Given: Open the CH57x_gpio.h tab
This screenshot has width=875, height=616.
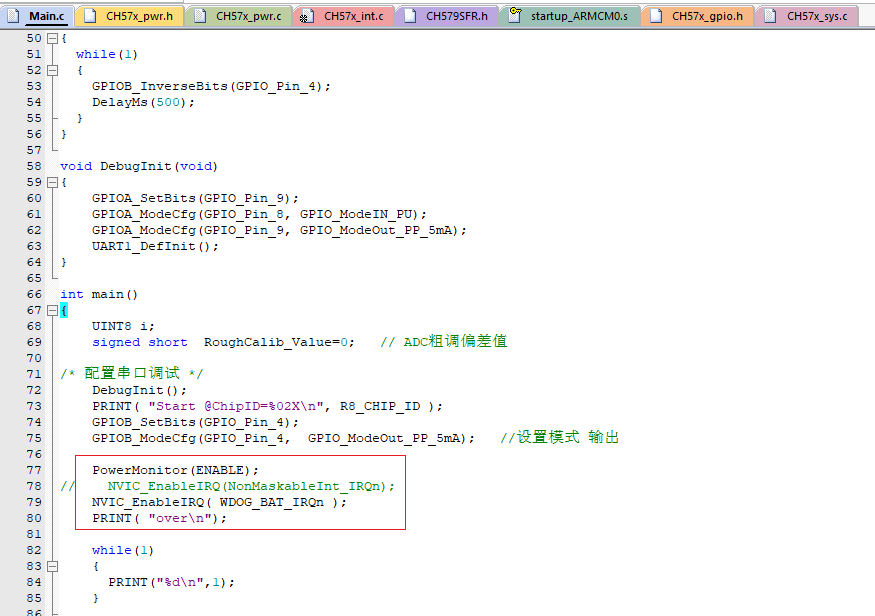Looking at the screenshot, I should (x=706, y=16).
